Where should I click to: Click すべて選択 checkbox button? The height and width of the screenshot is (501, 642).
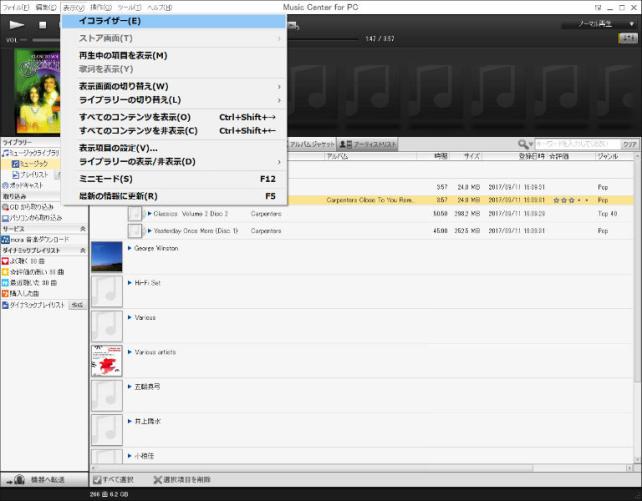113,479
